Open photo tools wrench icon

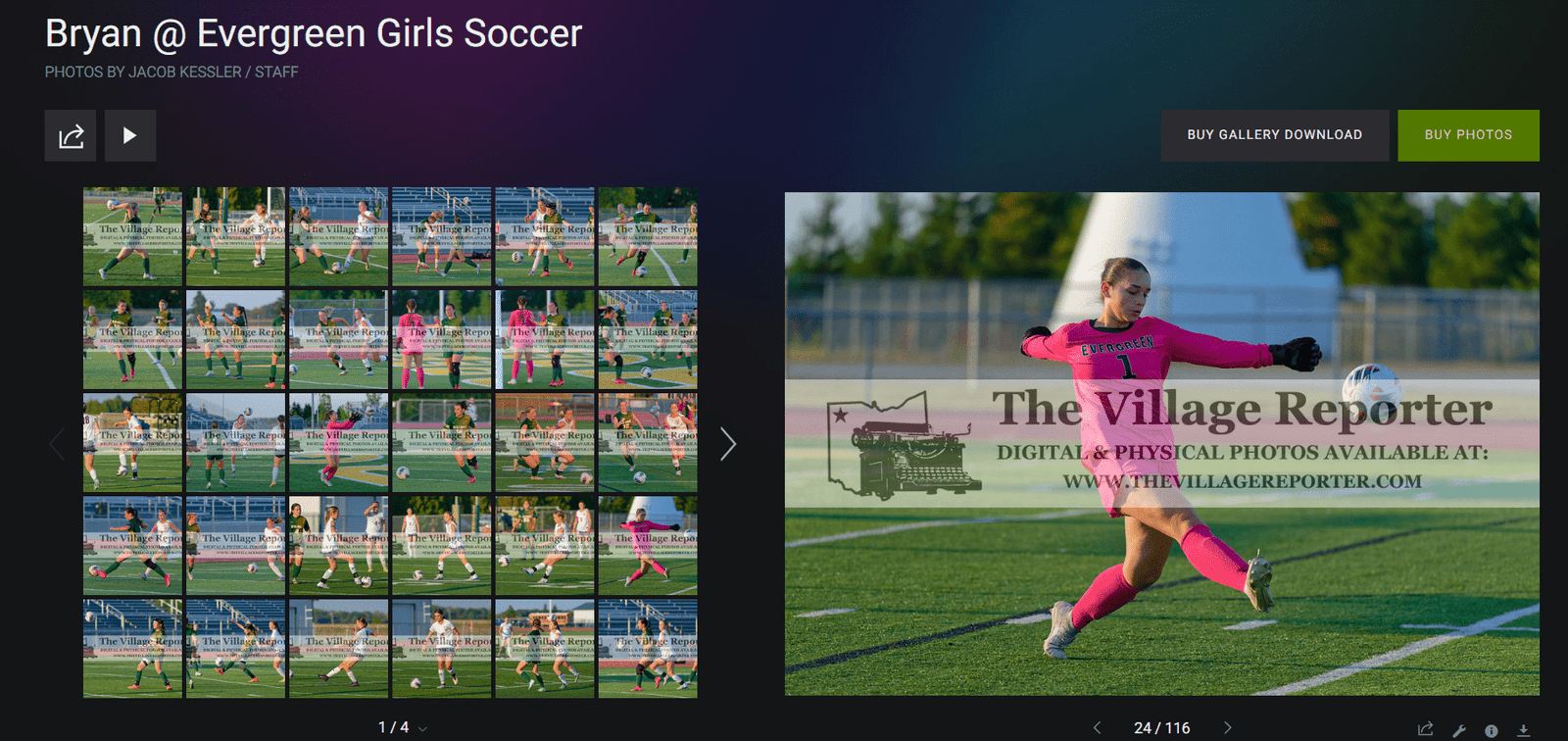click(x=1459, y=729)
